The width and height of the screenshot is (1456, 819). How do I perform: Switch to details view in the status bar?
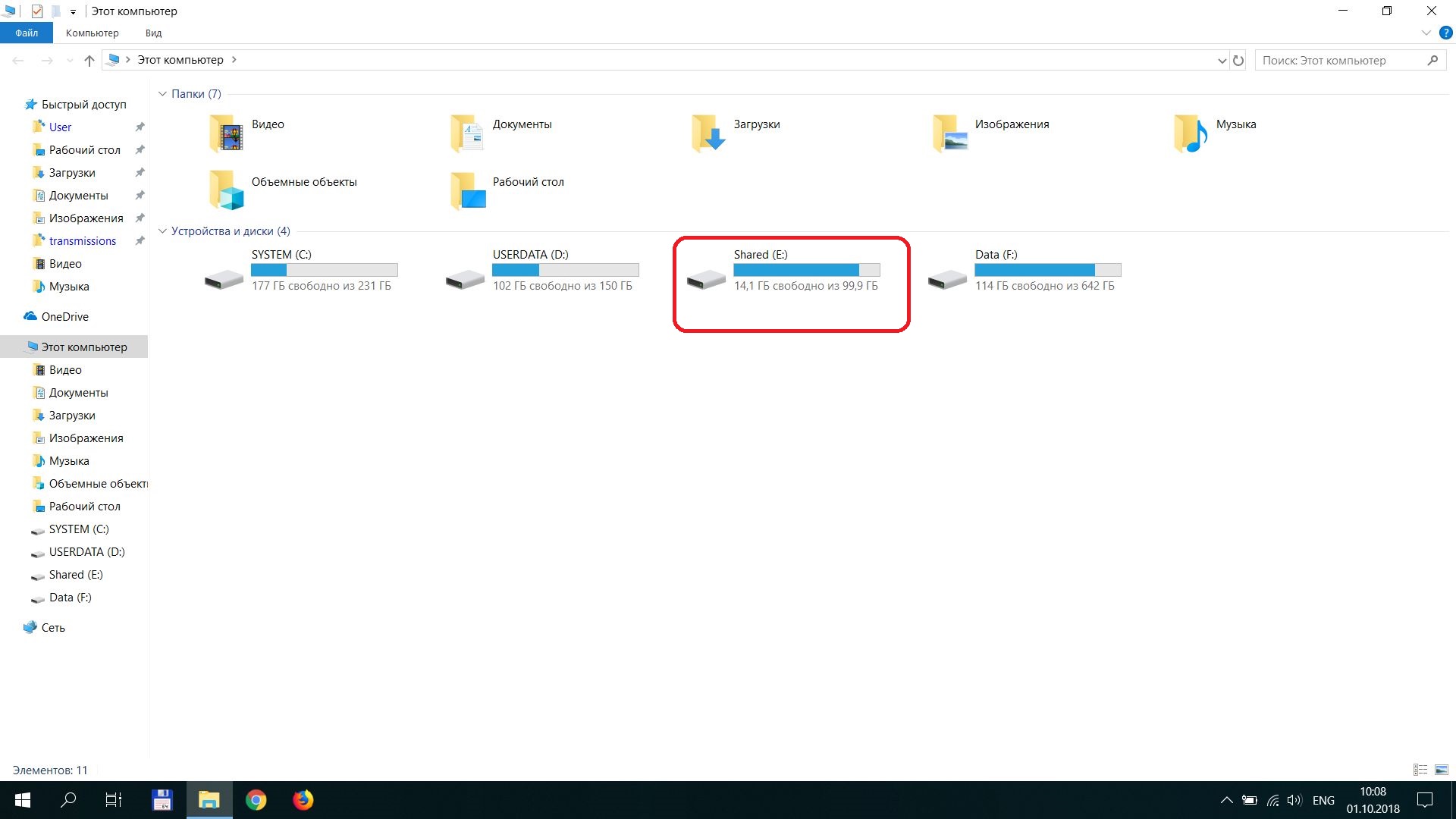click(1420, 770)
